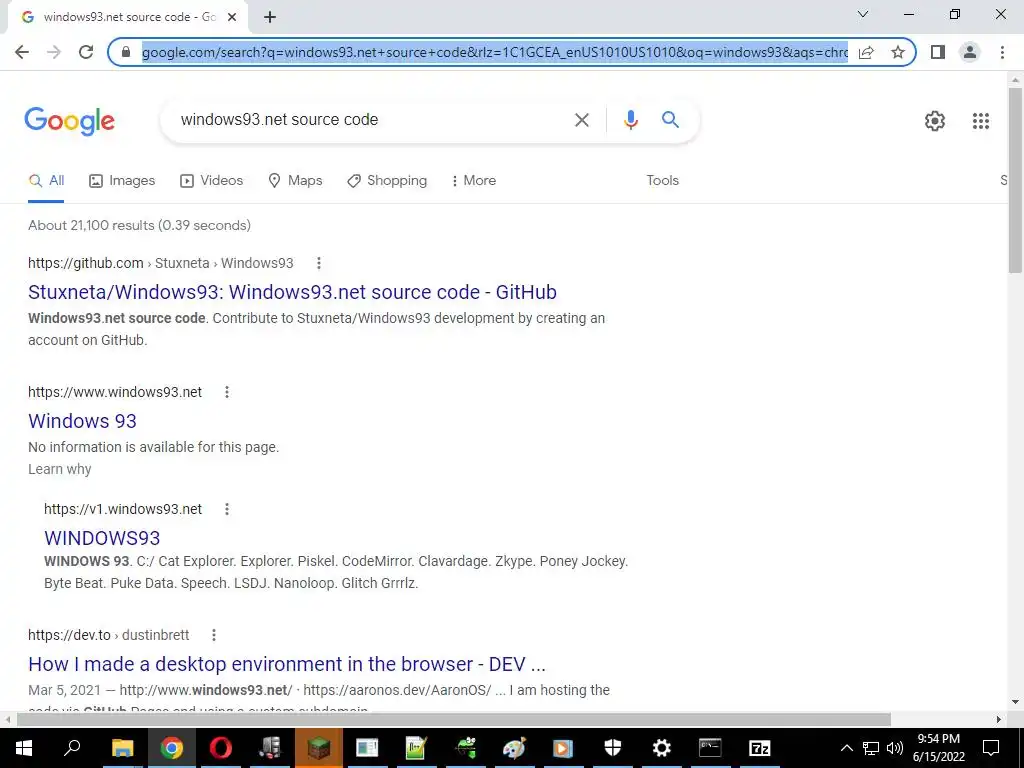Viewport: 1024px width, 768px height.
Task: Click the blue search magnifier button
Action: (x=670, y=120)
